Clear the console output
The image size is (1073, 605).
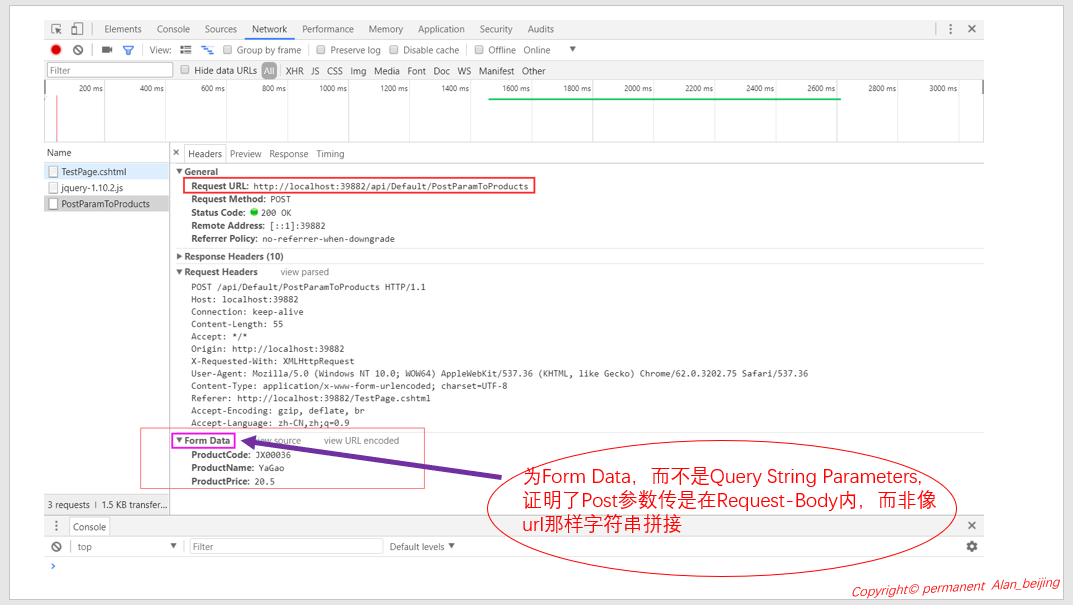[x=56, y=546]
